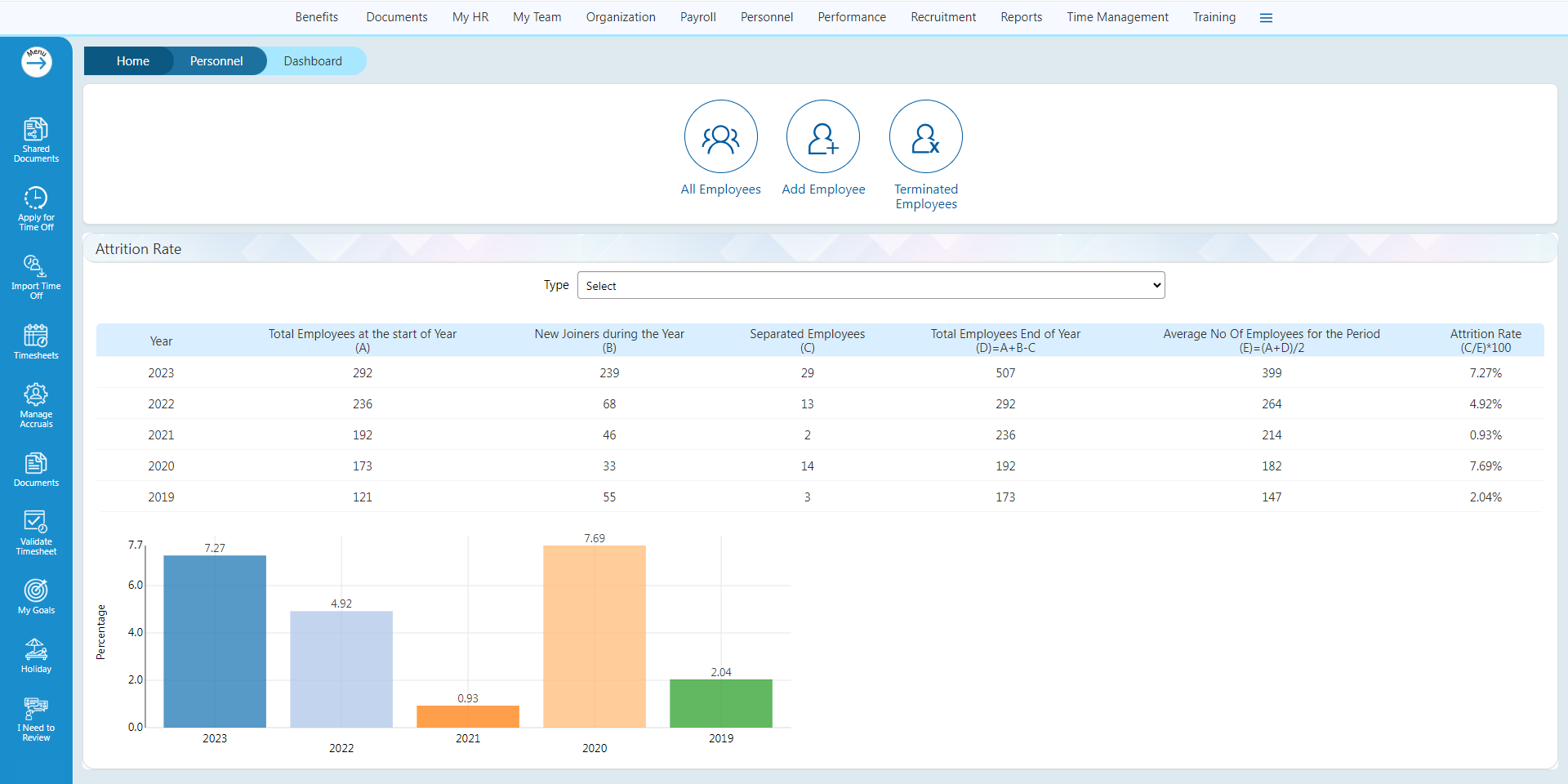Expand the sidebar with the Menu arrow
Image resolution: width=1568 pixels, height=784 pixels.
point(36,61)
